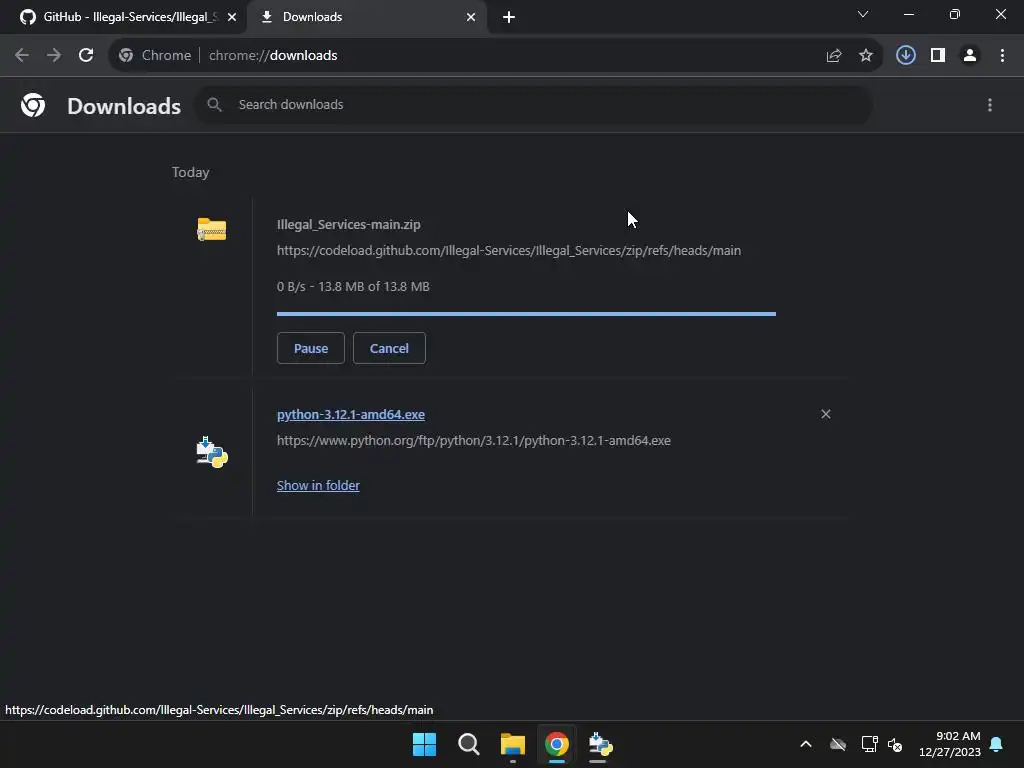1024x768 pixels.
Task: Click the Chrome logo beside Downloads heading
Action: point(33,105)
